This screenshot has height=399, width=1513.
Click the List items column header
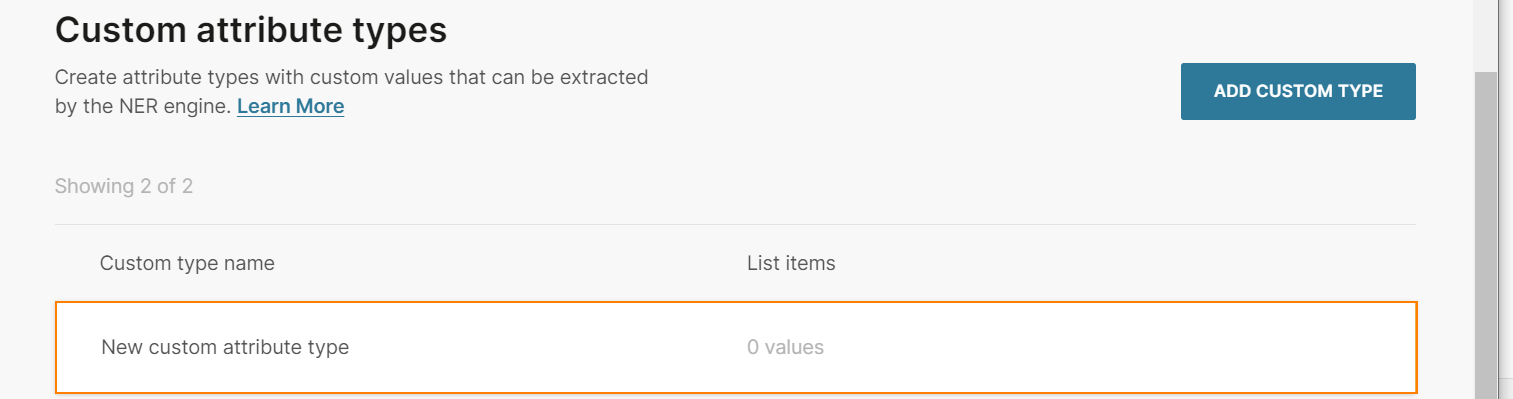(791, 263)
